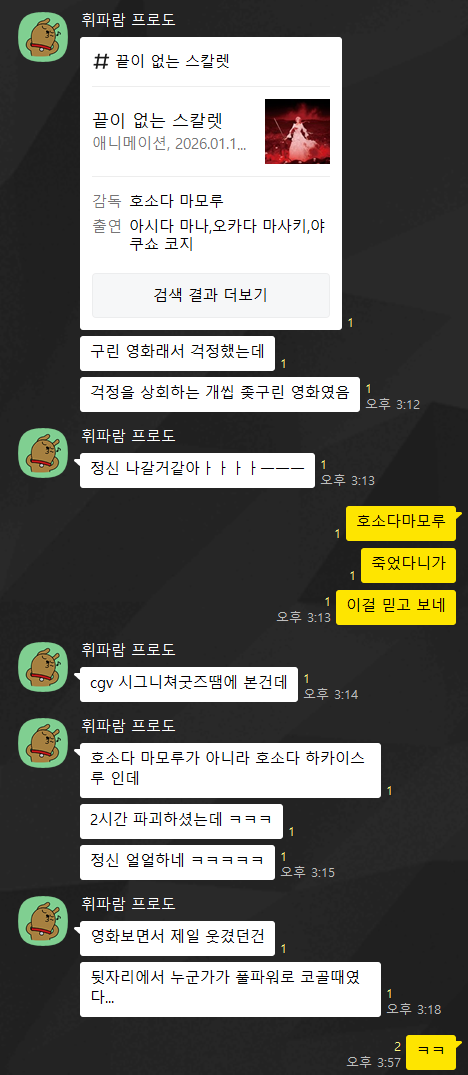Click the hashtag header '# 끝이 없는 스칼렛'

click(162, 62)
